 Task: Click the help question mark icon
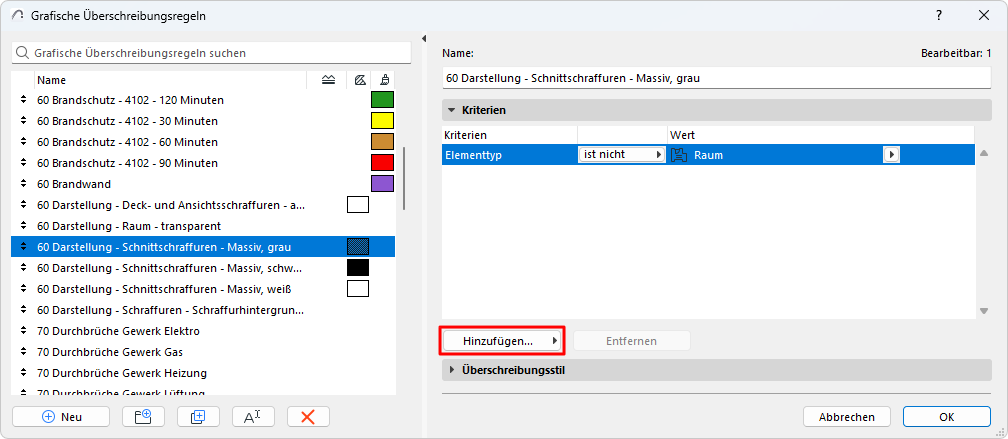point(939,15)
